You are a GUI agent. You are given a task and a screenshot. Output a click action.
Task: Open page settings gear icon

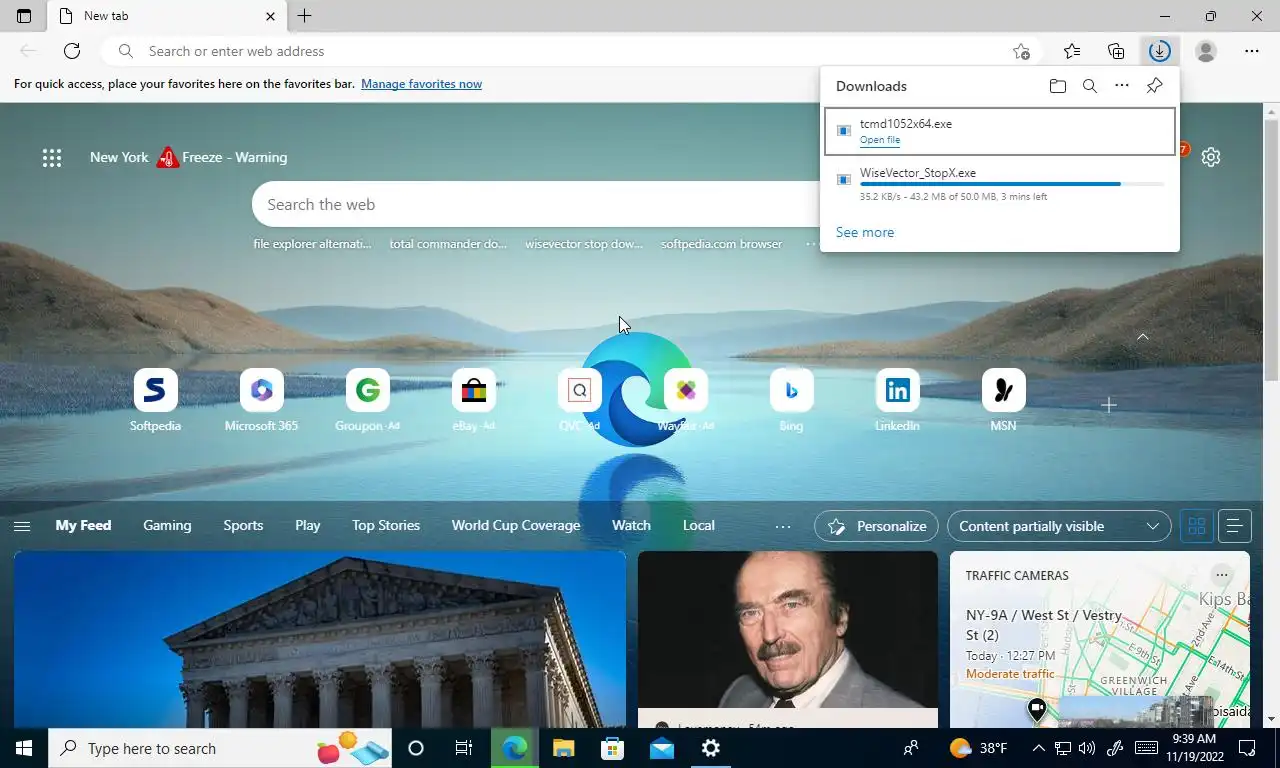(1211, 157)
